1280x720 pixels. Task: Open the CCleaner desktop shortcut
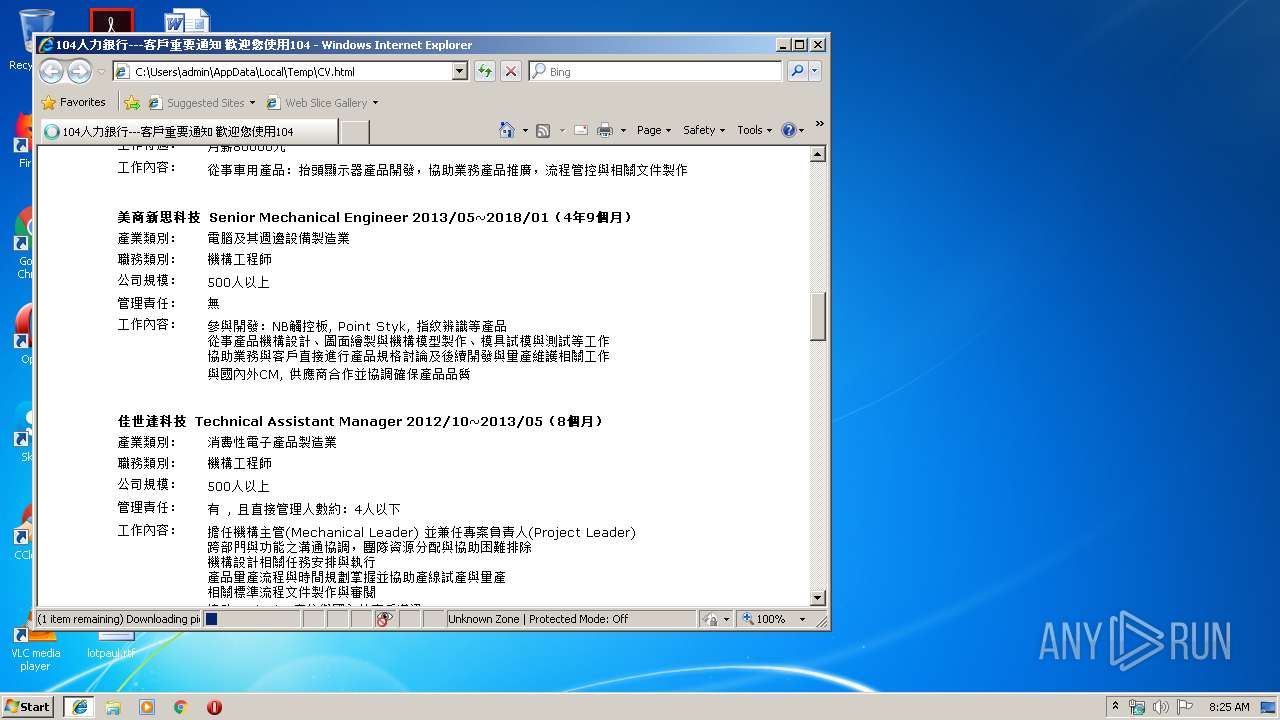[x=23, y=533]
